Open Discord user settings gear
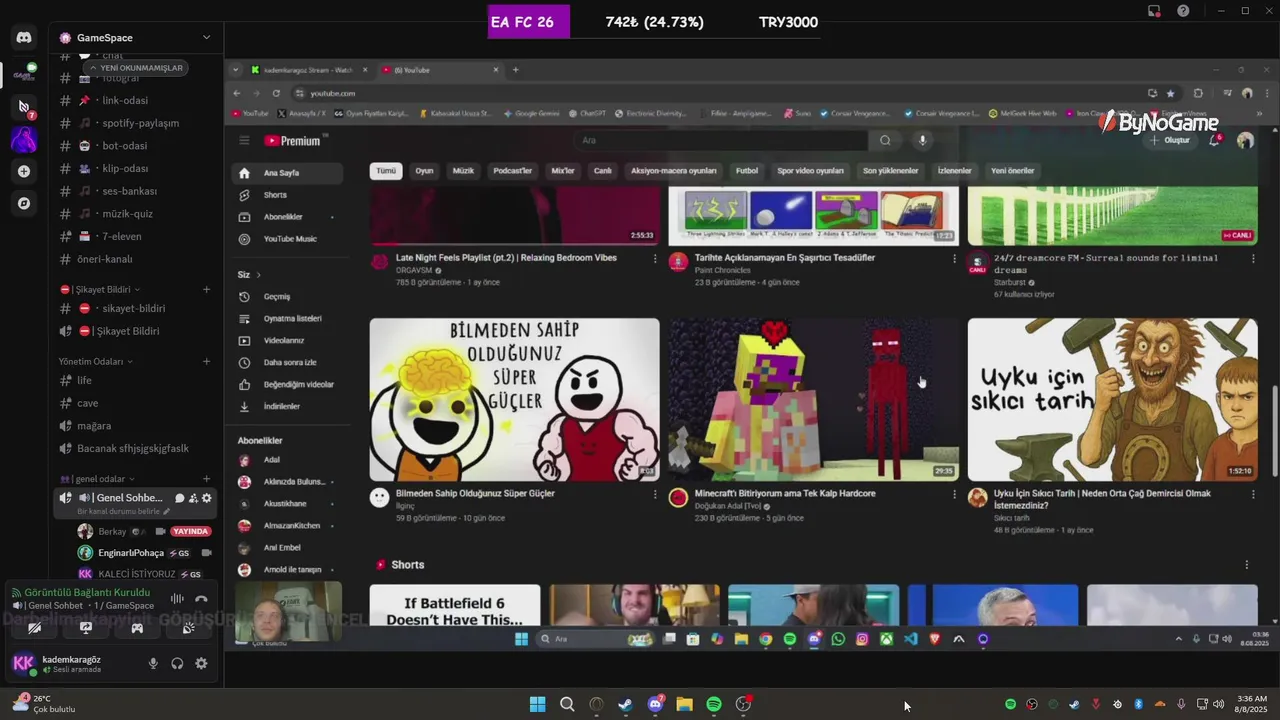Viewport: 1280px width, 720px height. coord(201,663)
